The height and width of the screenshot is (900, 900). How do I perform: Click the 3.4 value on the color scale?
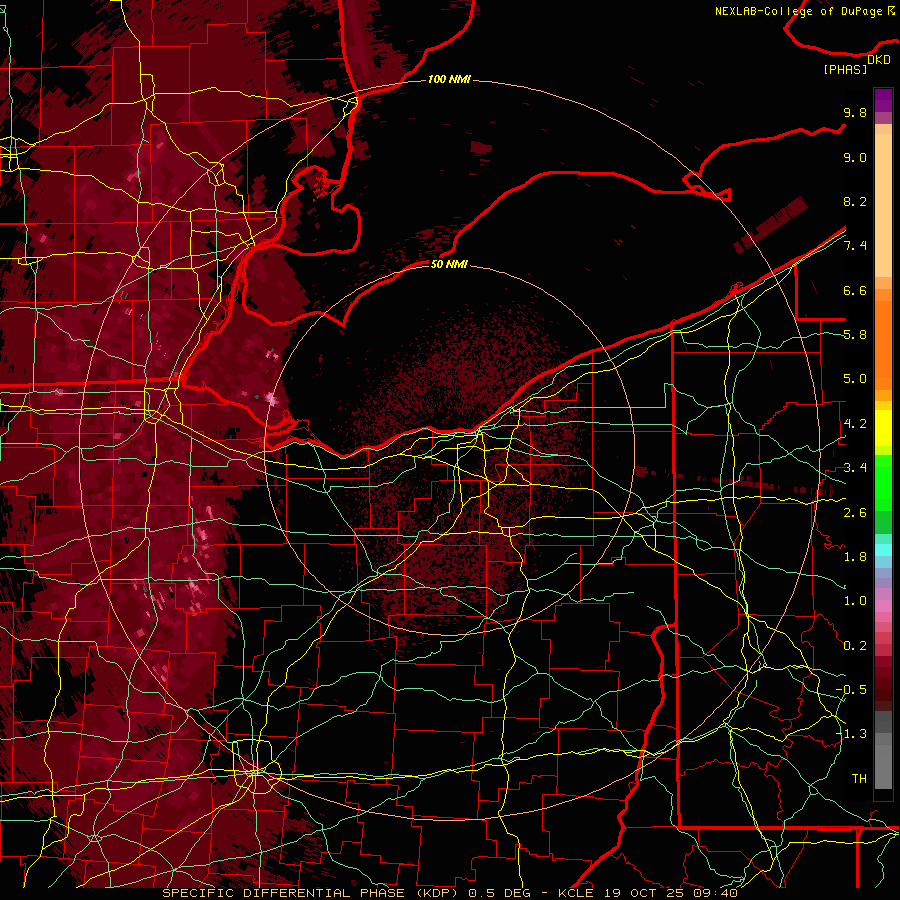point(855,468)
